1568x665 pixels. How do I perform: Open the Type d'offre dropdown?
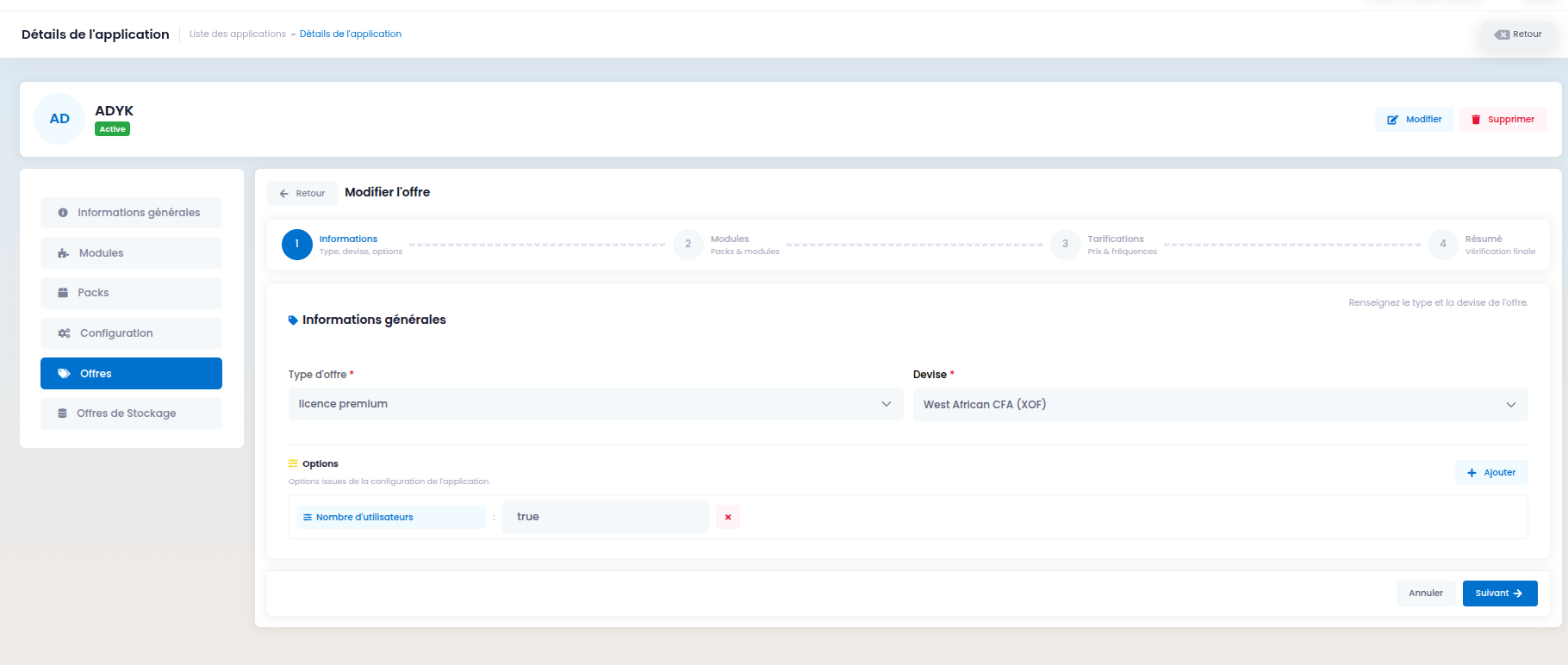595,404
